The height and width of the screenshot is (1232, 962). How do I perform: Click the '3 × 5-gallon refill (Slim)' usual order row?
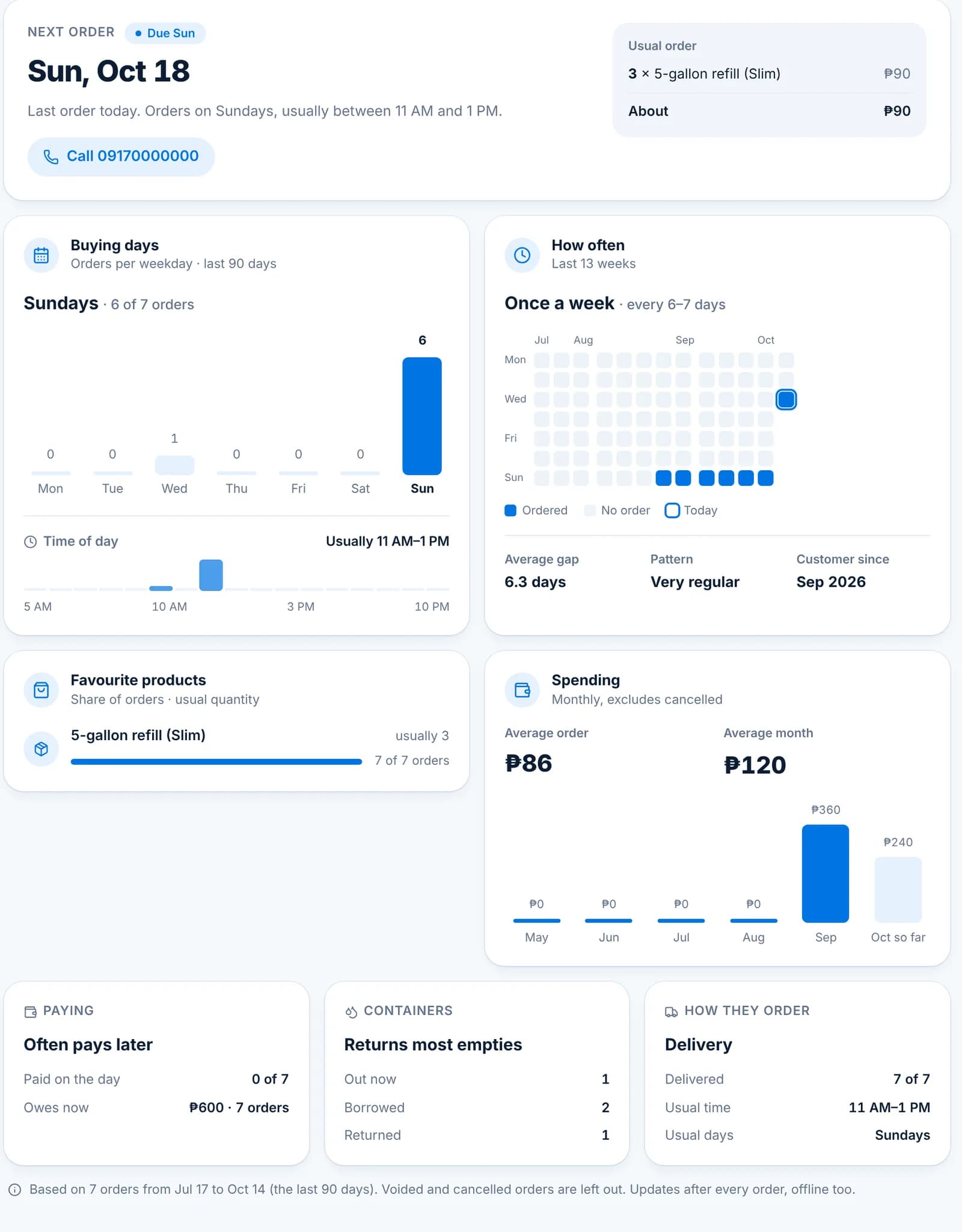coord(769,74)
